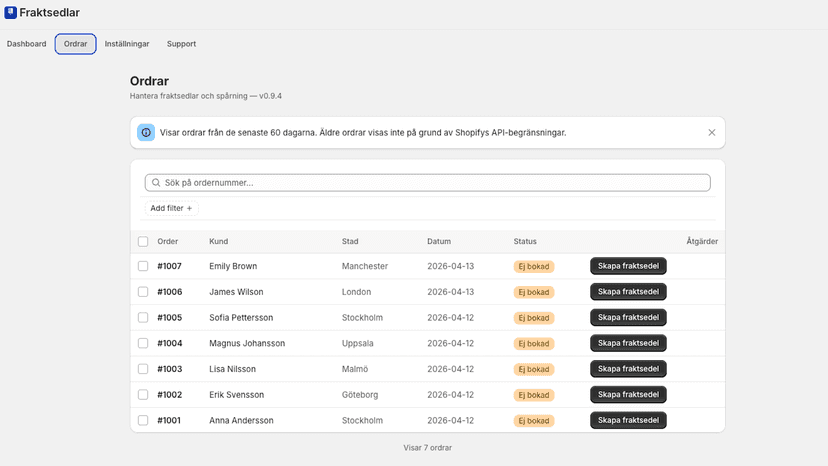Go to the Inställningar tab
Image resolution: width=828 pixels, height=466 pixels.
127,44
